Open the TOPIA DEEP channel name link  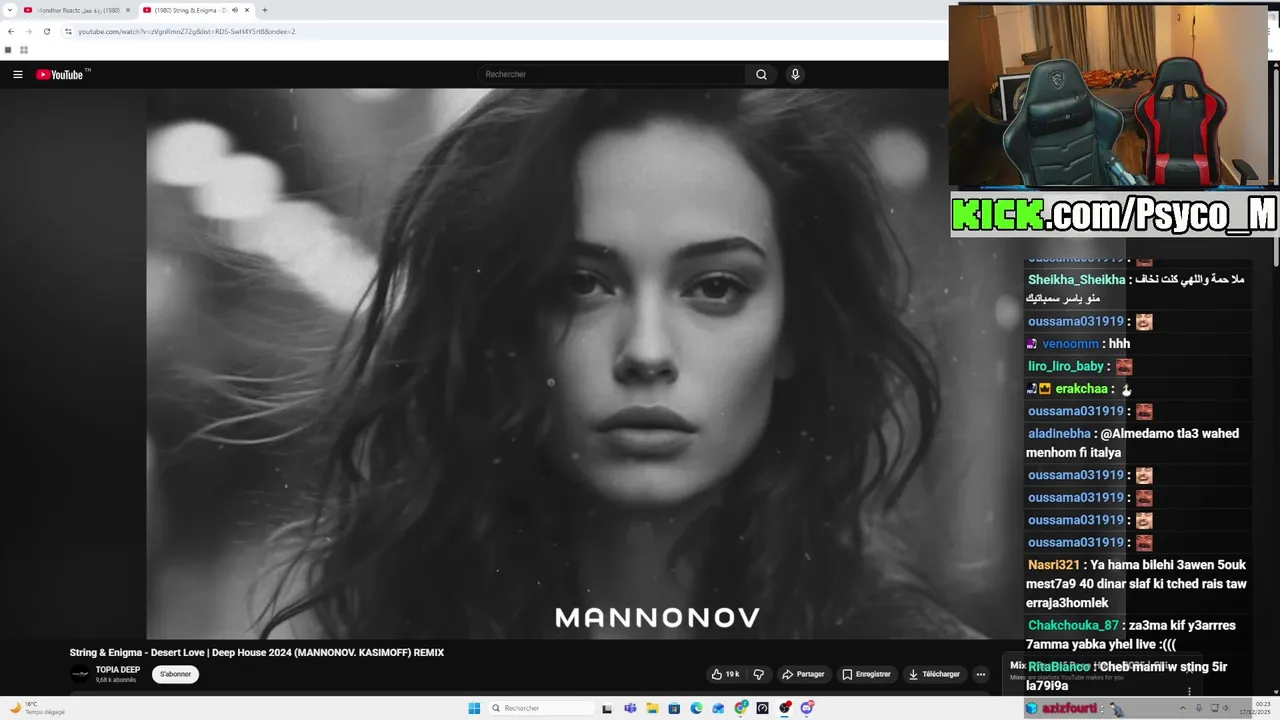click(117, 669)
